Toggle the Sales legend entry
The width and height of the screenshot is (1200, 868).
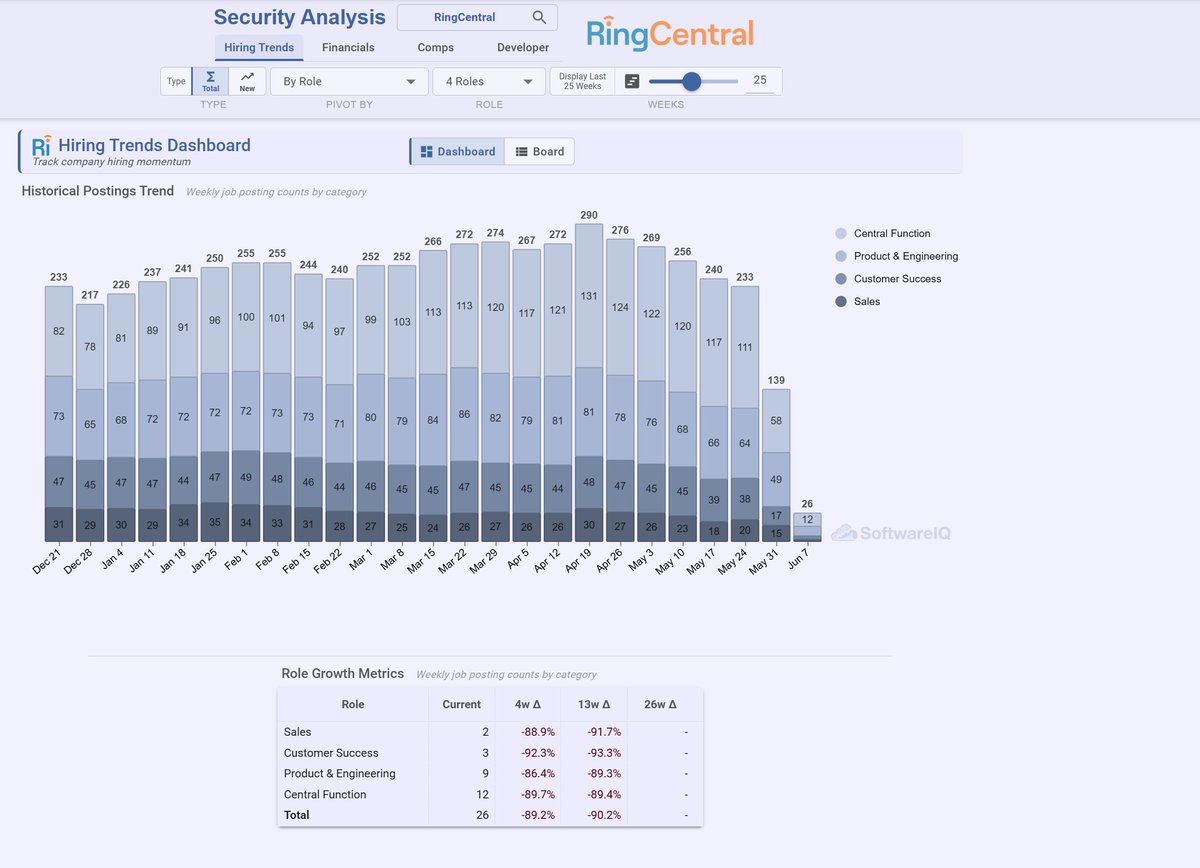tap(857, 301)
